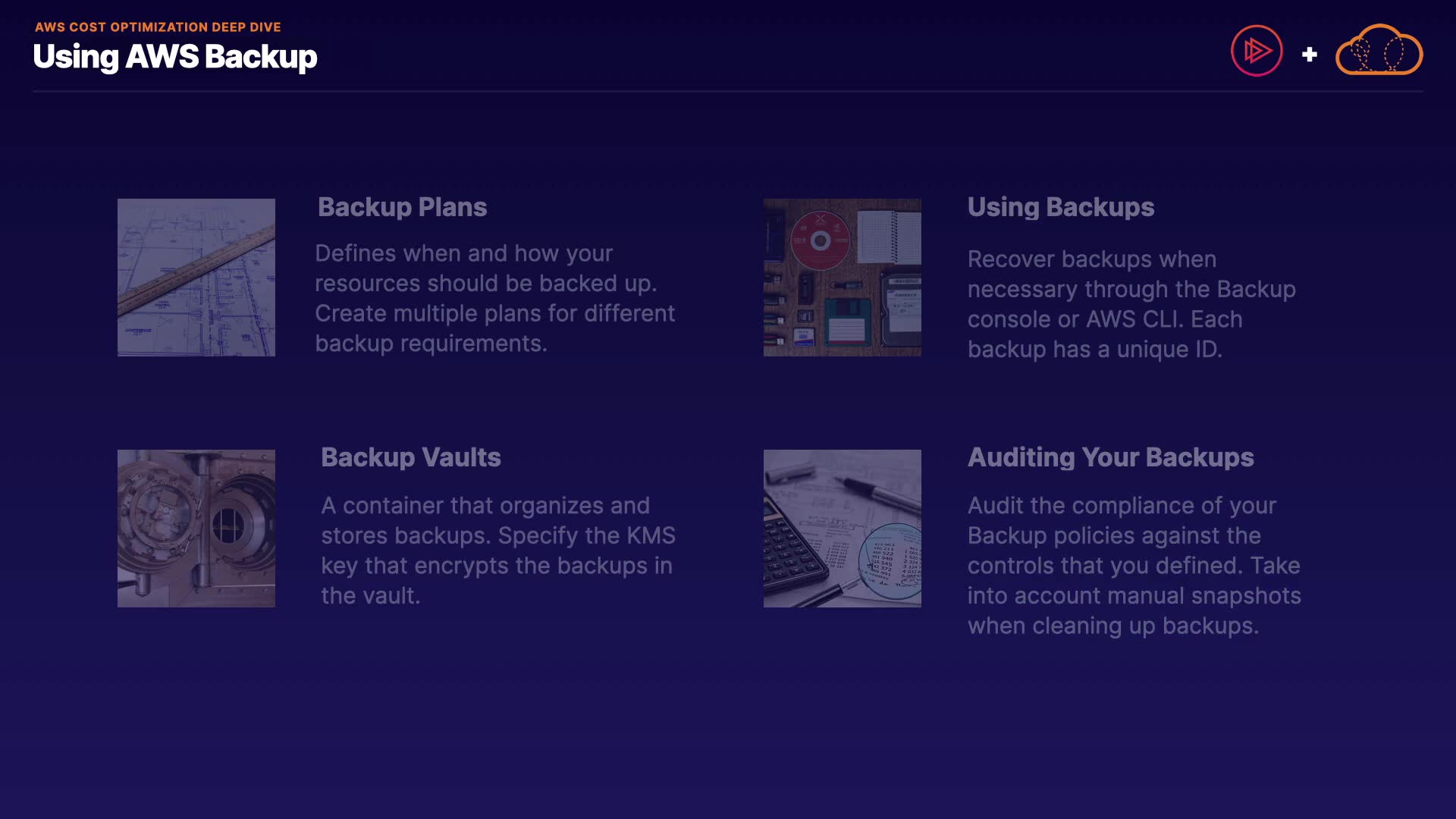Click the Pluralsight play logo icon

(1257, 51)
